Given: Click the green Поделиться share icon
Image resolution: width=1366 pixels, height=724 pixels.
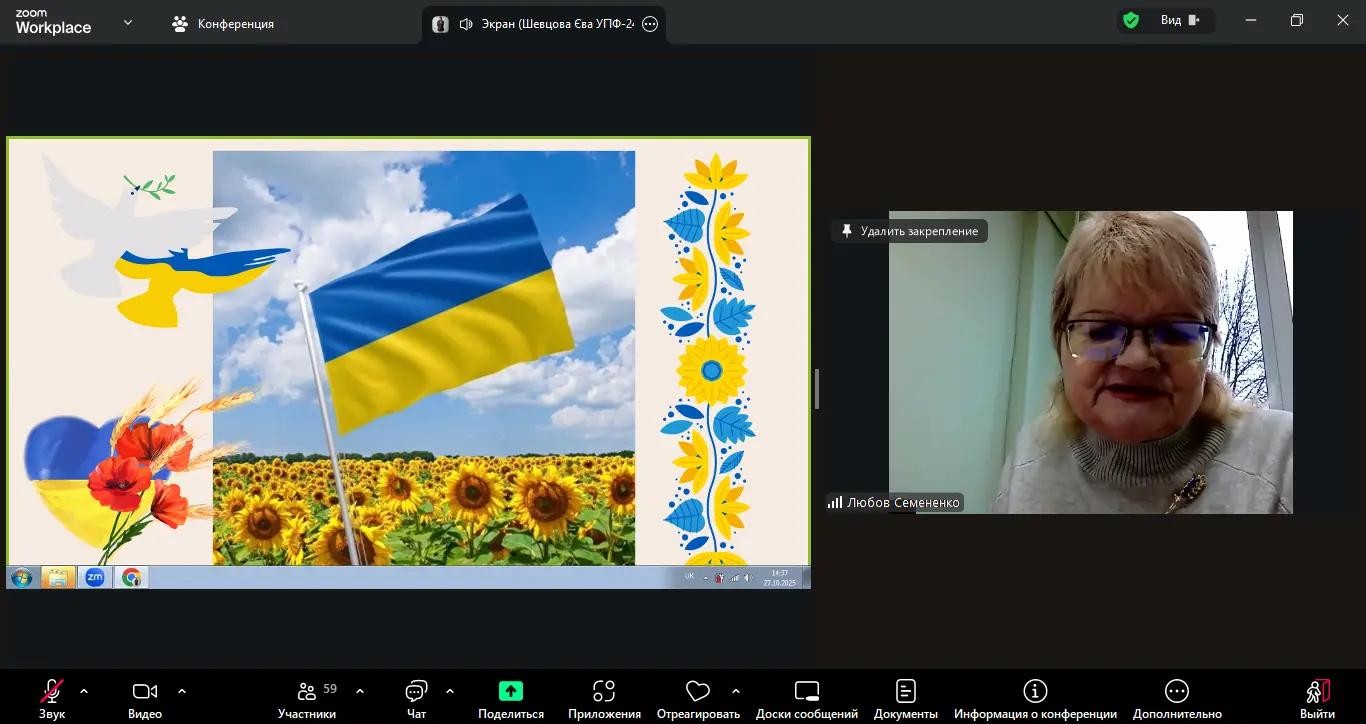Looking at the screenshot, I should click(x=510, y=691).
